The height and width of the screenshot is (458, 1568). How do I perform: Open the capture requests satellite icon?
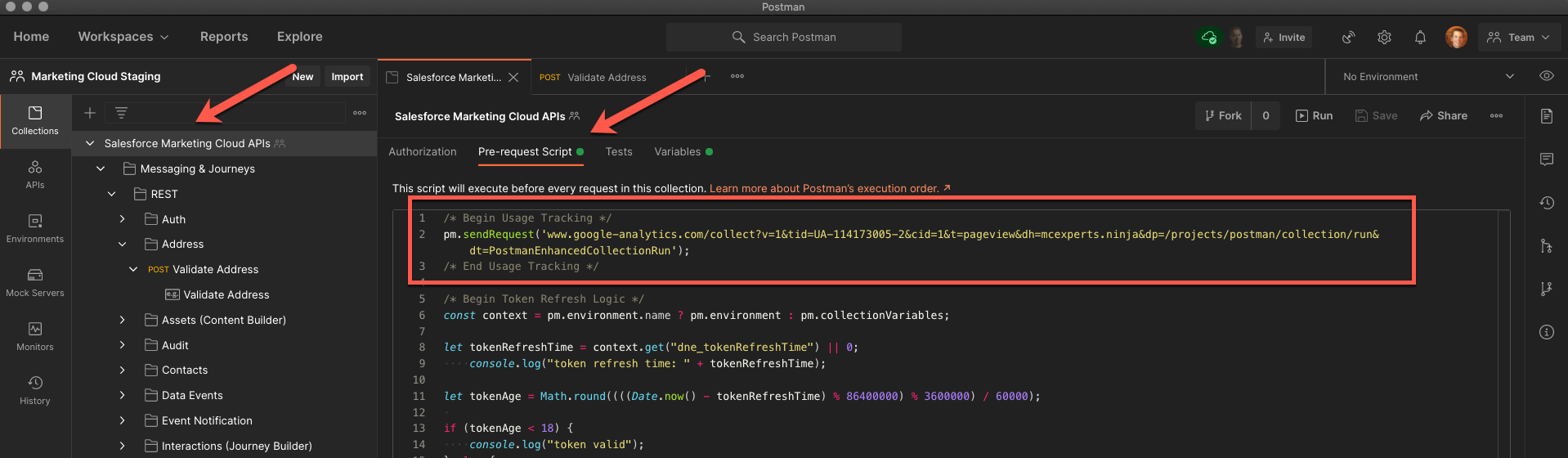(x=1348, y=37)
